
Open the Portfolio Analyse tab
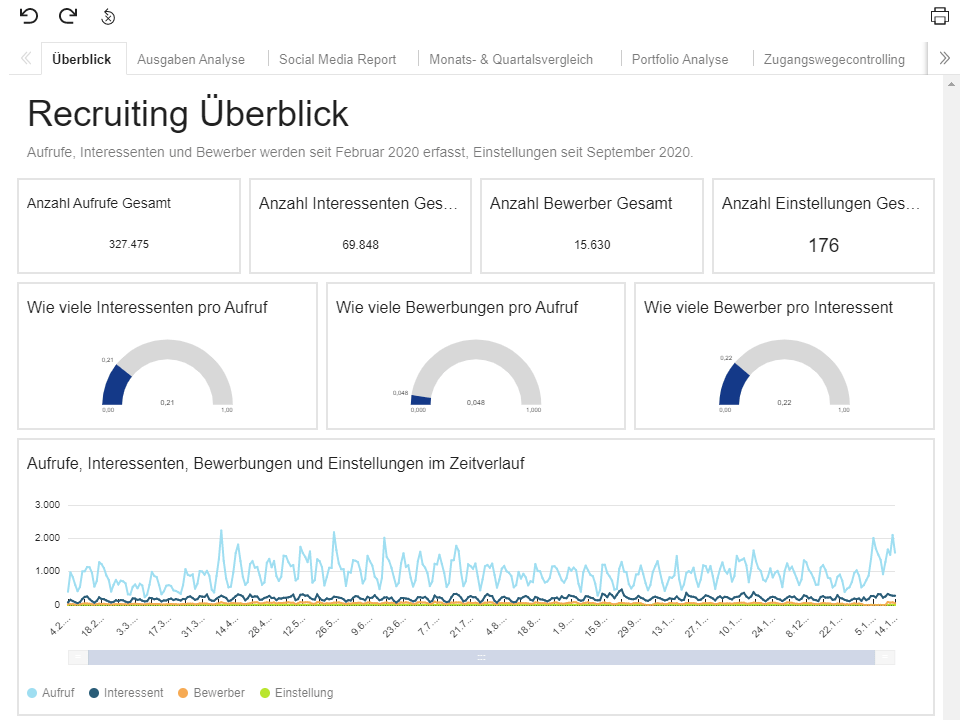[680, 59]
